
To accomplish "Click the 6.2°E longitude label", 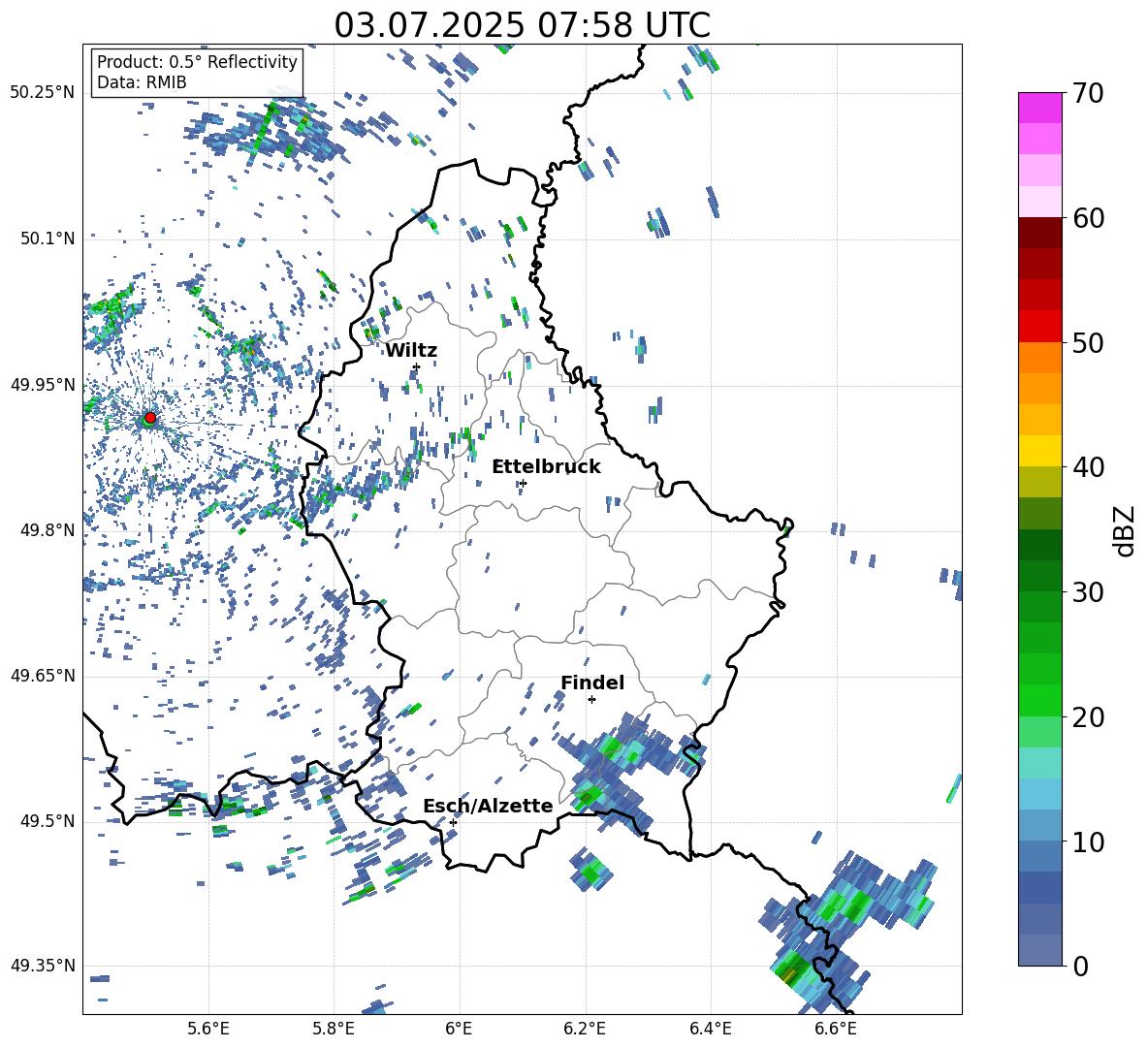I will point(585,1029).
